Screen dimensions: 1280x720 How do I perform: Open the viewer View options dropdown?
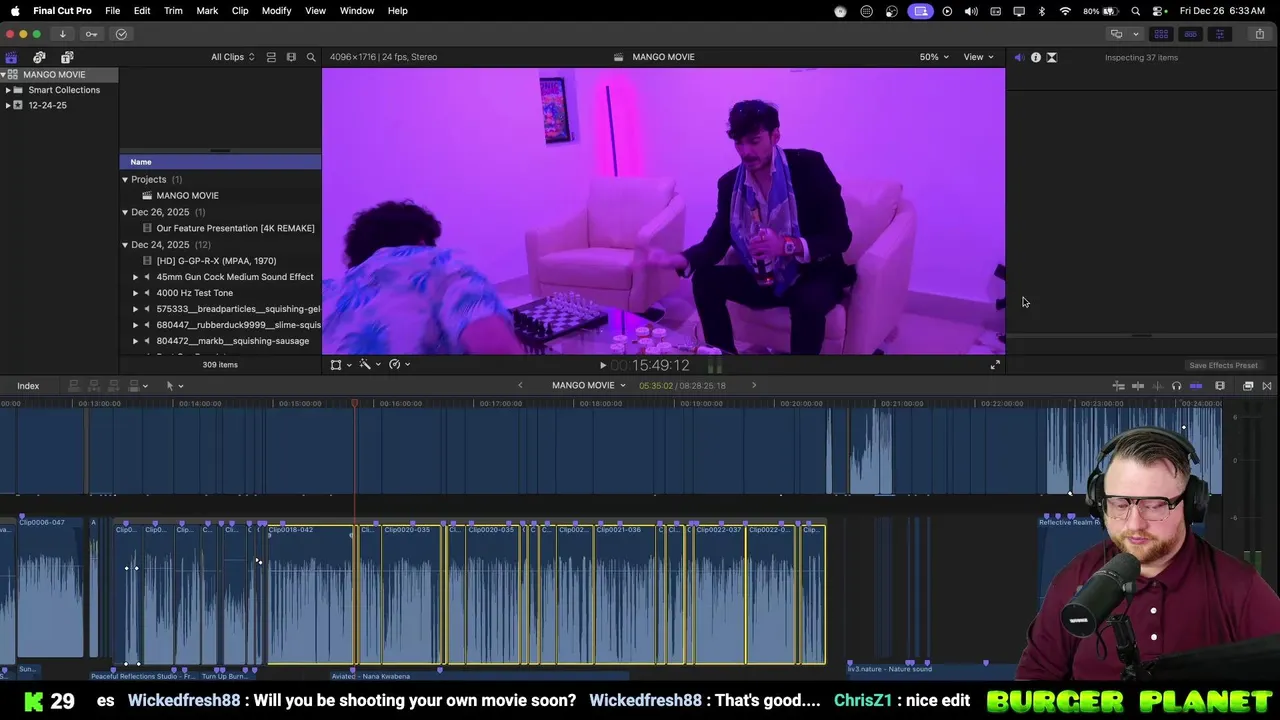pos(978,57)
